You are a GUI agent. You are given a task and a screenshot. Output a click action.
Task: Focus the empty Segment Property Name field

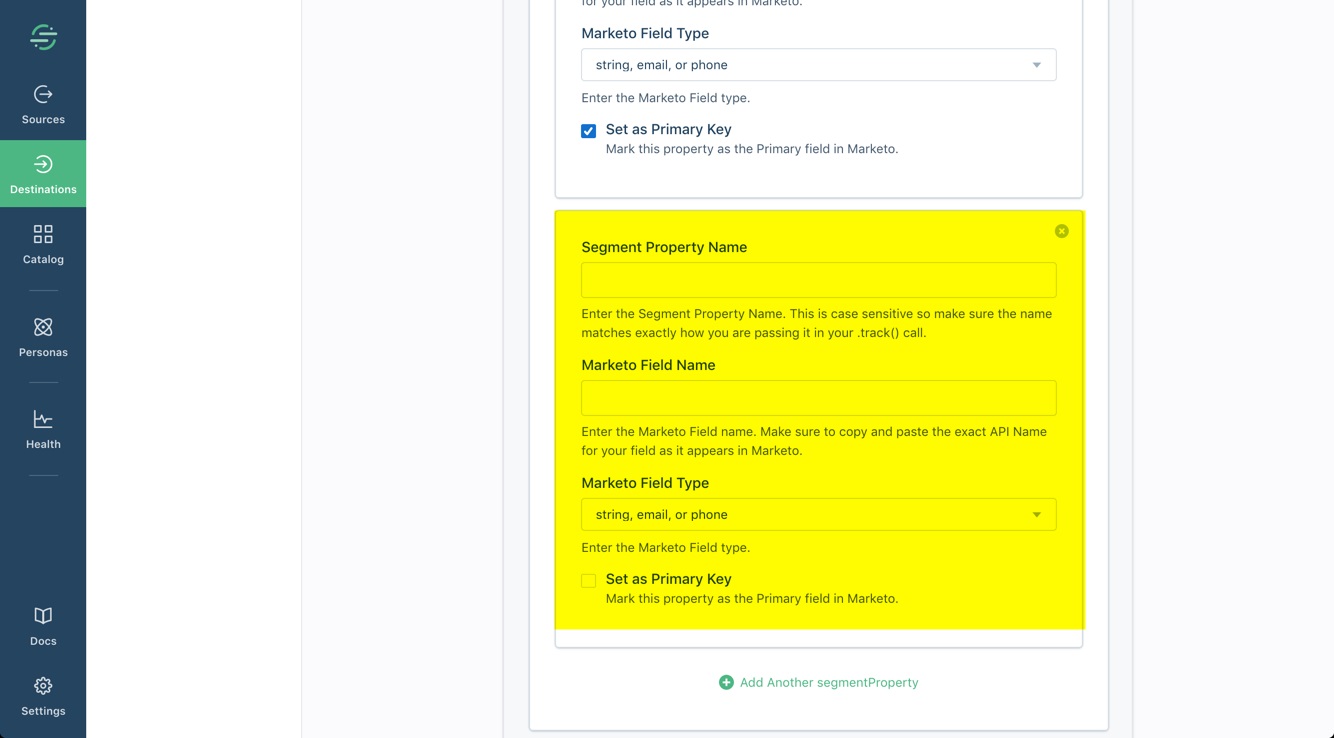(818, 280)
